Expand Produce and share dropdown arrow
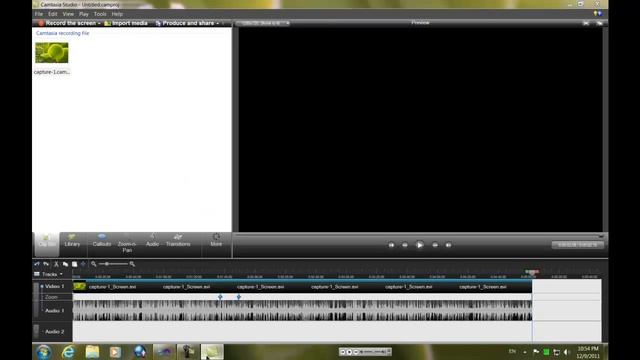Viewport: 640px width, 360px height. [218, 23]
